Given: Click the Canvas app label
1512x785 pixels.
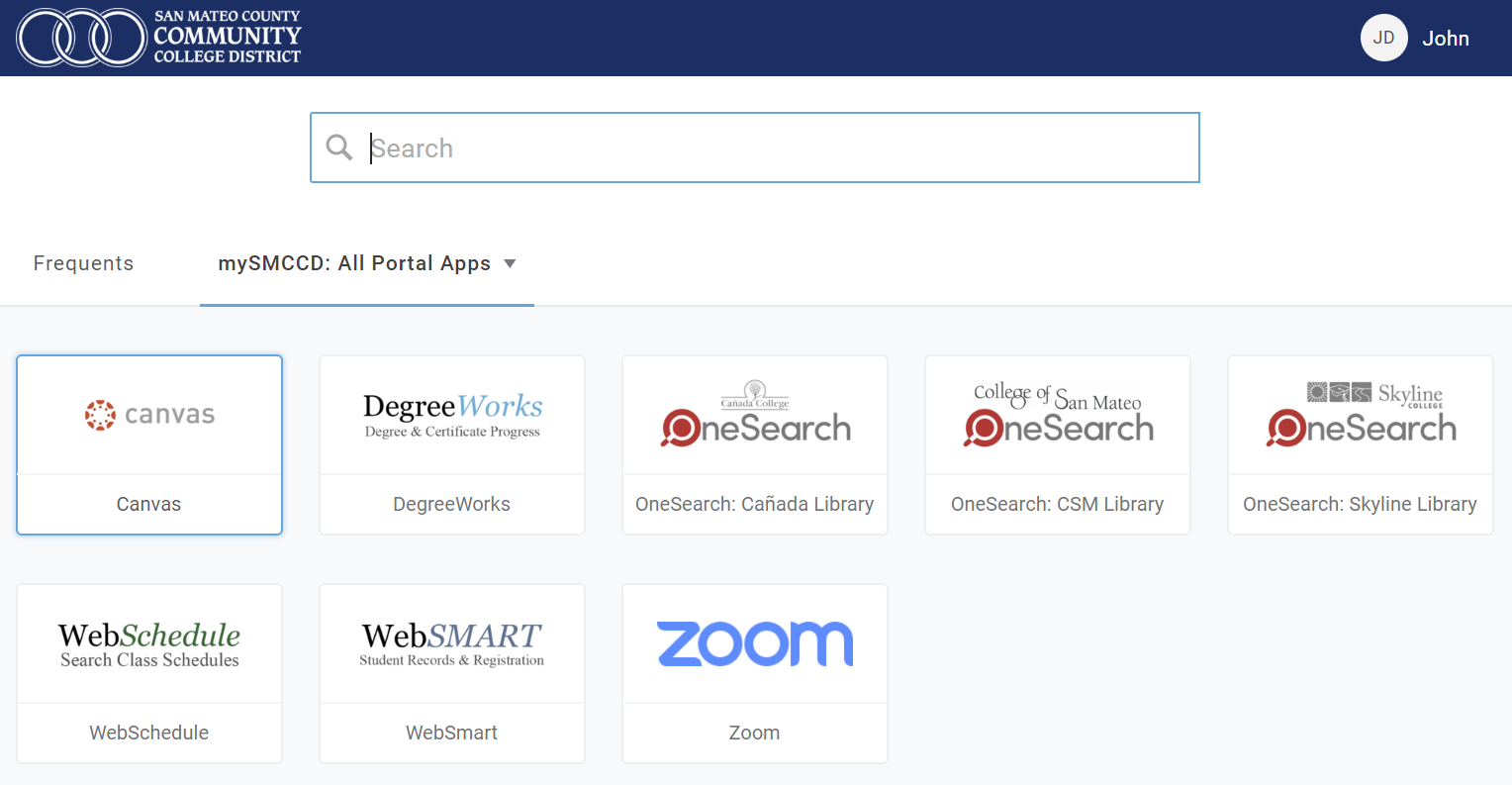Looking at the screenshot, I should click(x=148, y=504).
